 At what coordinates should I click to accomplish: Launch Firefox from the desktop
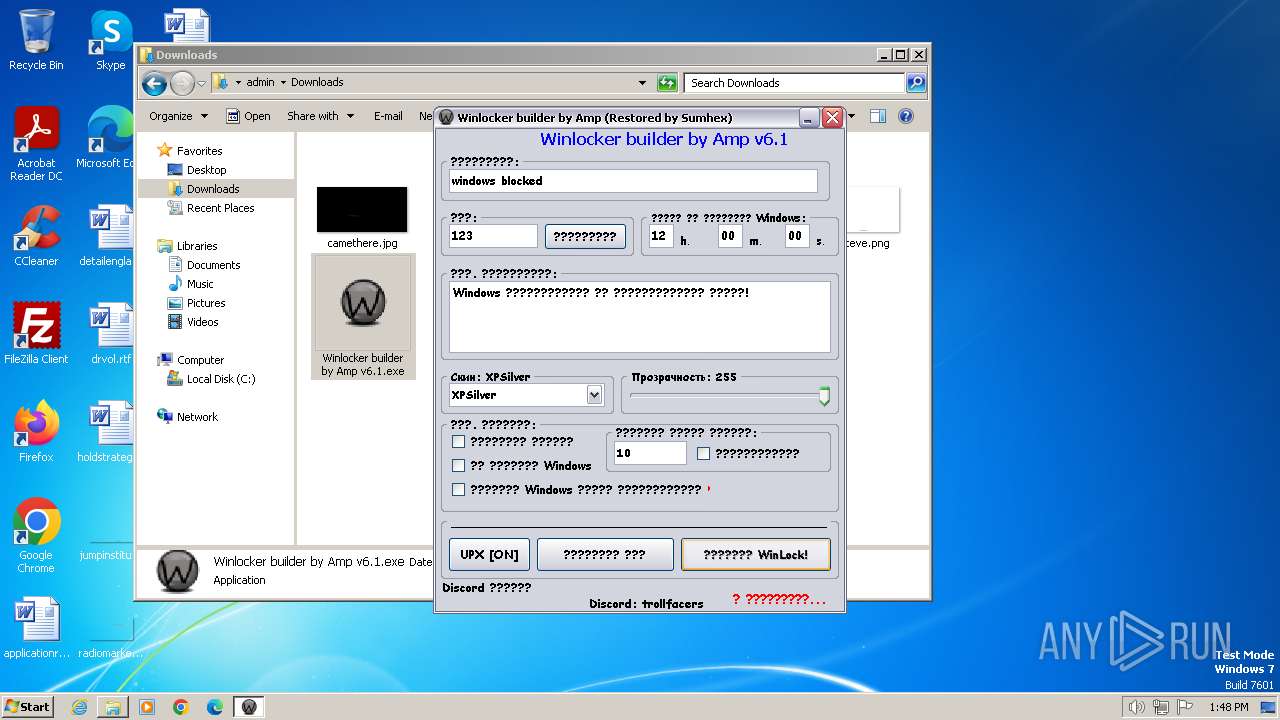[36, 432]
